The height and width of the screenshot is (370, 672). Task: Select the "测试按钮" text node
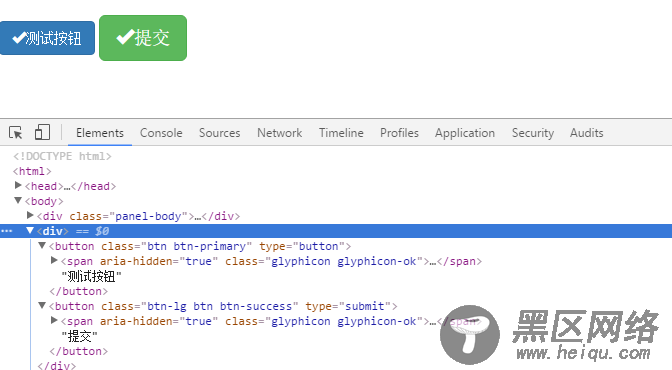(x=92, y=277)
